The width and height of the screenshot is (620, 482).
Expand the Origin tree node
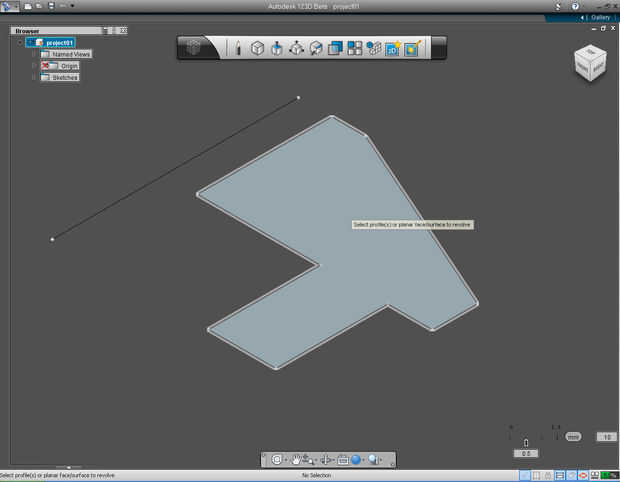coord(34,66)
